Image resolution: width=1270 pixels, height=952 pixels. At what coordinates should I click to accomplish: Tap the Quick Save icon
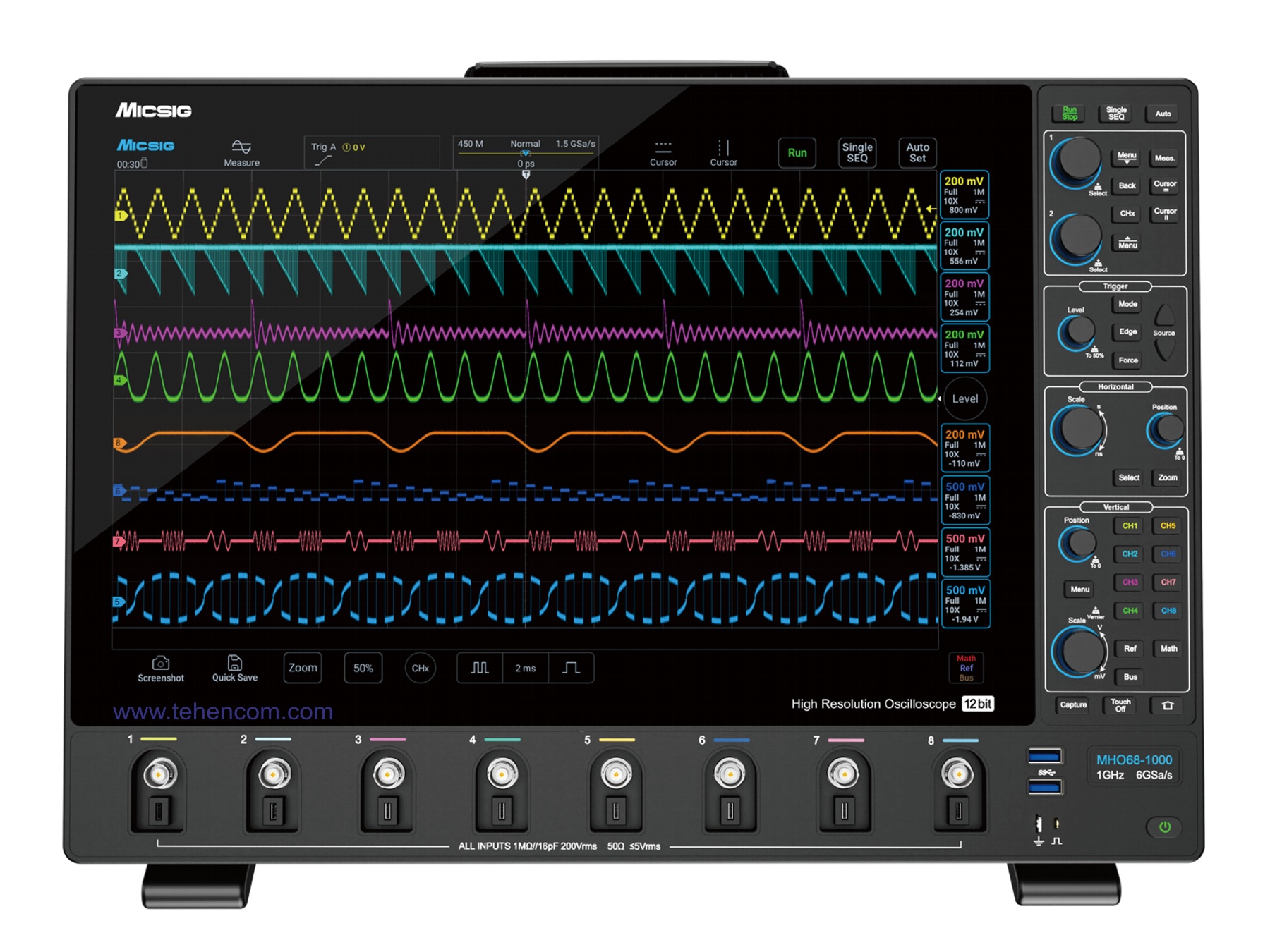click(x=235, y=669)
